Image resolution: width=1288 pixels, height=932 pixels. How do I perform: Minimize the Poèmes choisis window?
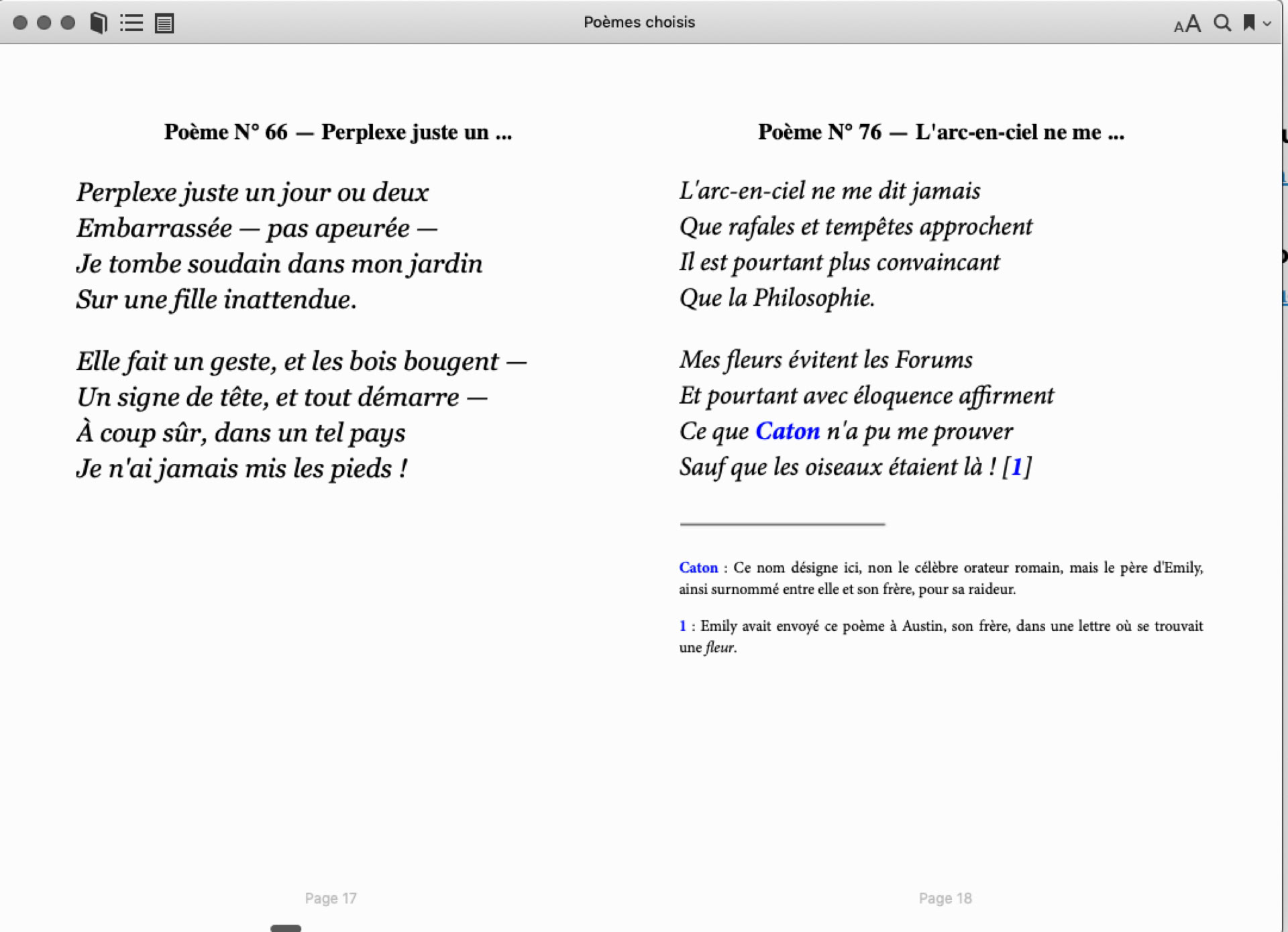coord(44,23)
